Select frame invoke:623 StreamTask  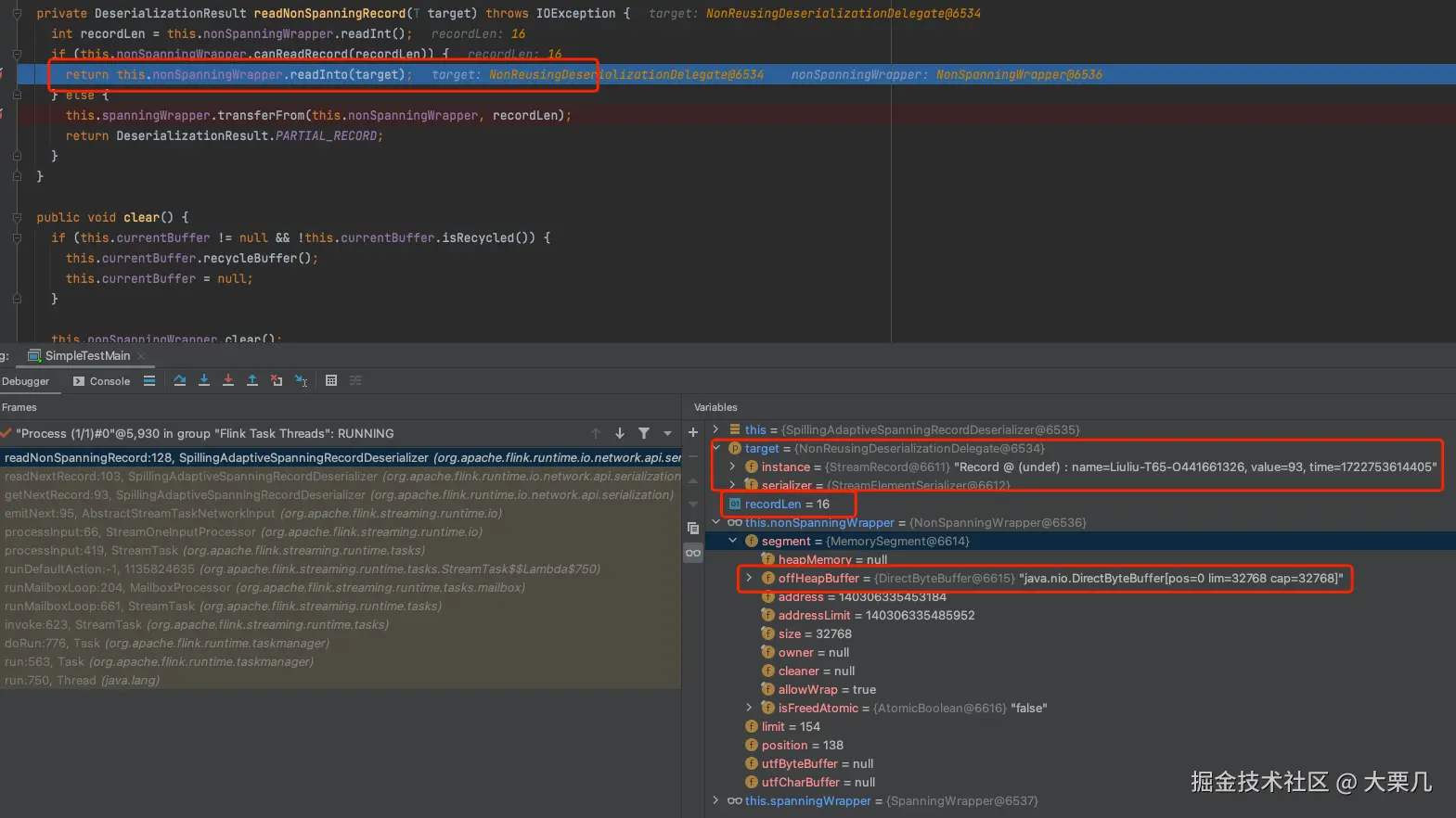coord(341,624)
